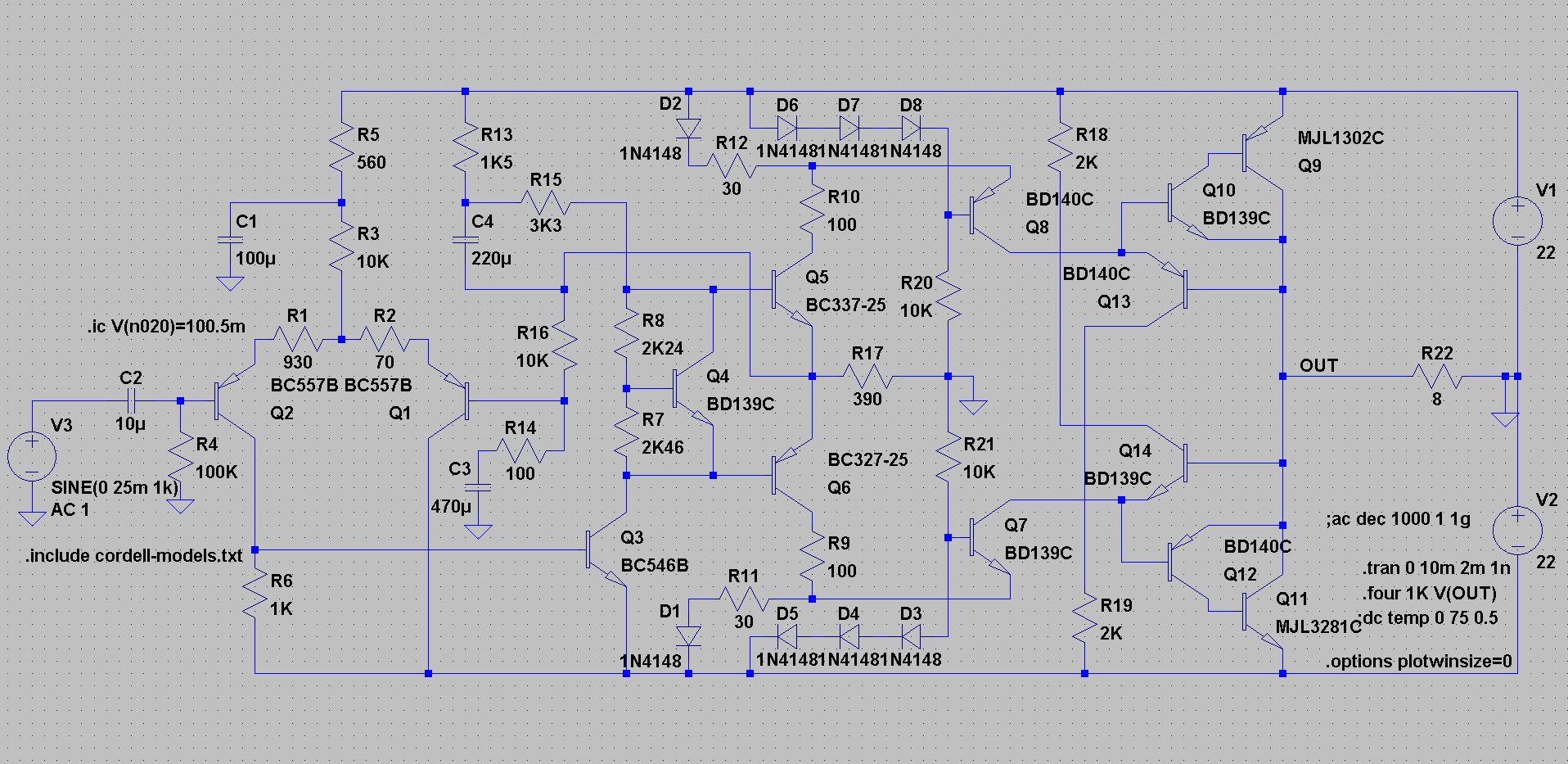Select resistor R20 symbol
The image size is (1568, 764).
948,296
